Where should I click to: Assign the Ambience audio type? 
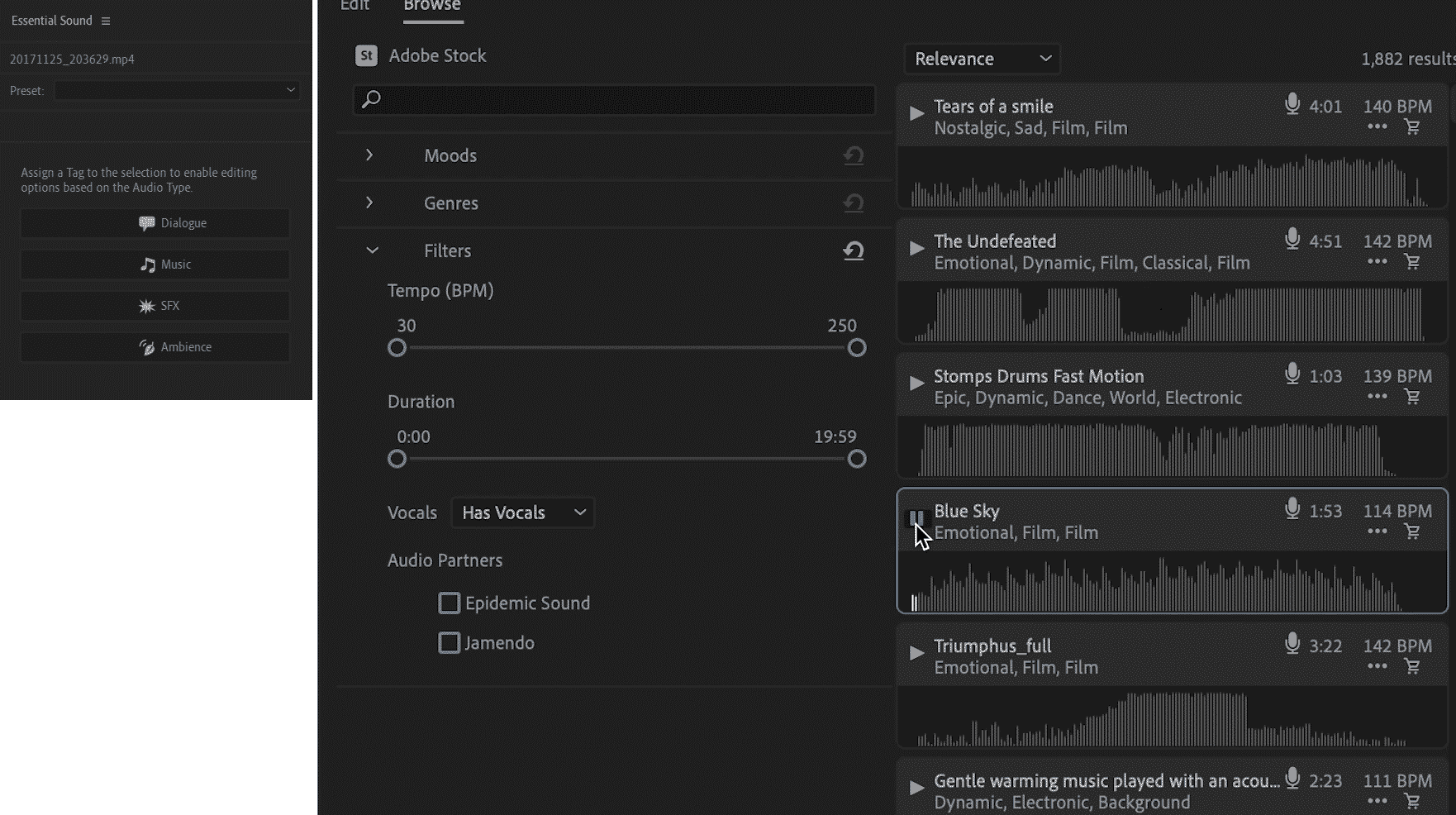[155, 347]
